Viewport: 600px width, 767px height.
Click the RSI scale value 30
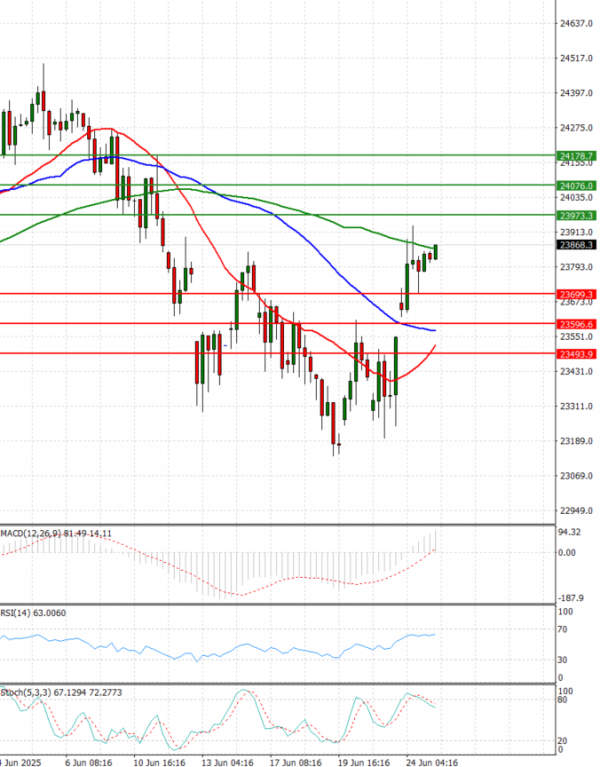point(563,660)
